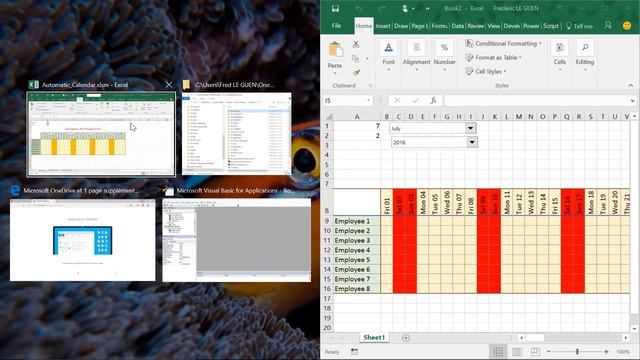Select the Sheet1 worksheet tab

point(374,338)
